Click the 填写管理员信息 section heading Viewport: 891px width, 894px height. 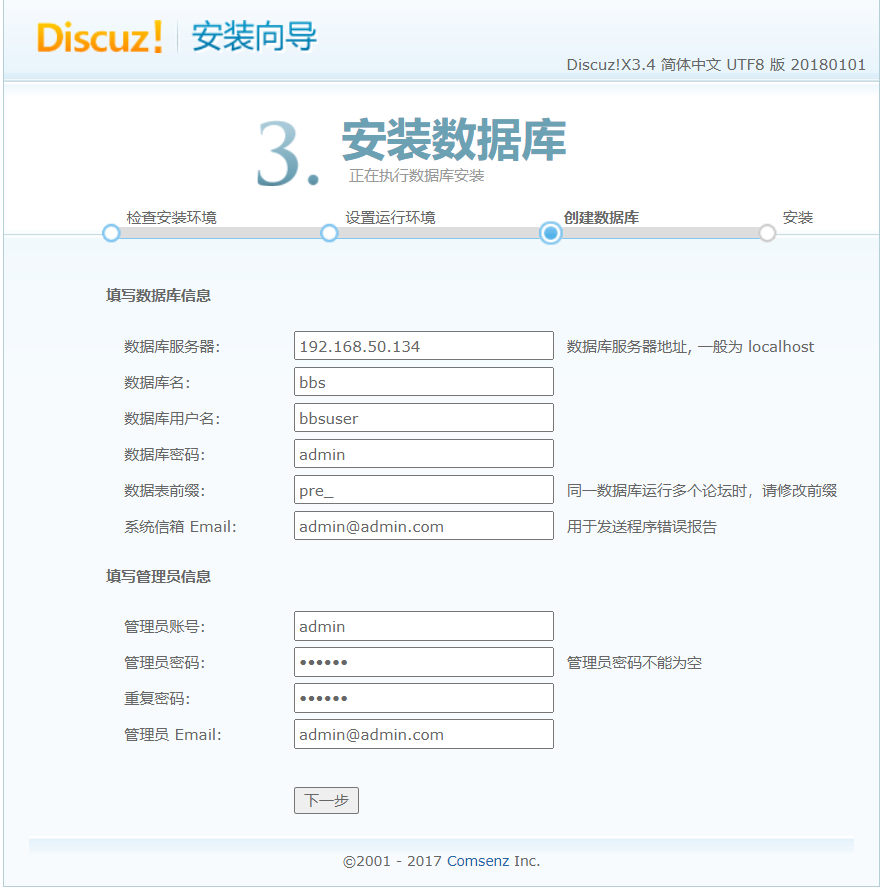(158, 576)
